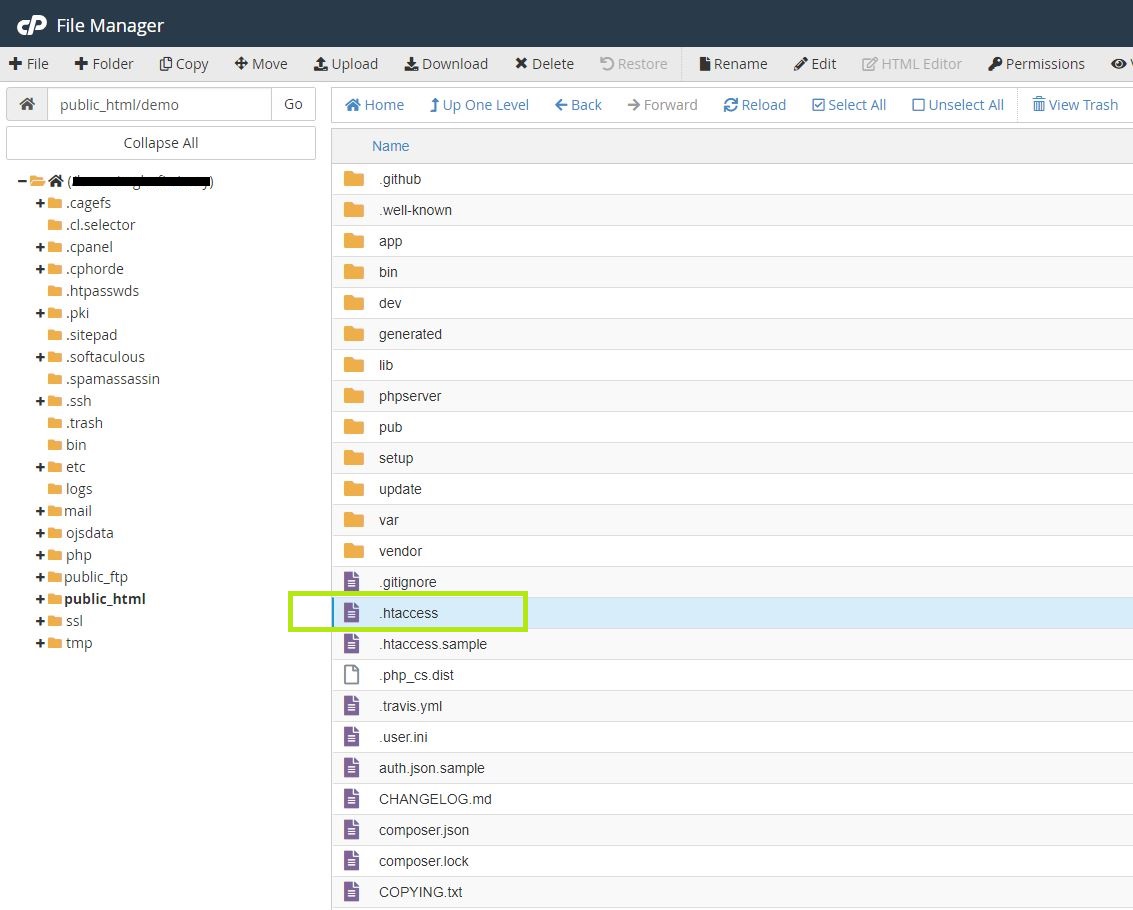Click the path input field
This screenshot has width=1133, height=910.
coord(159,104)
